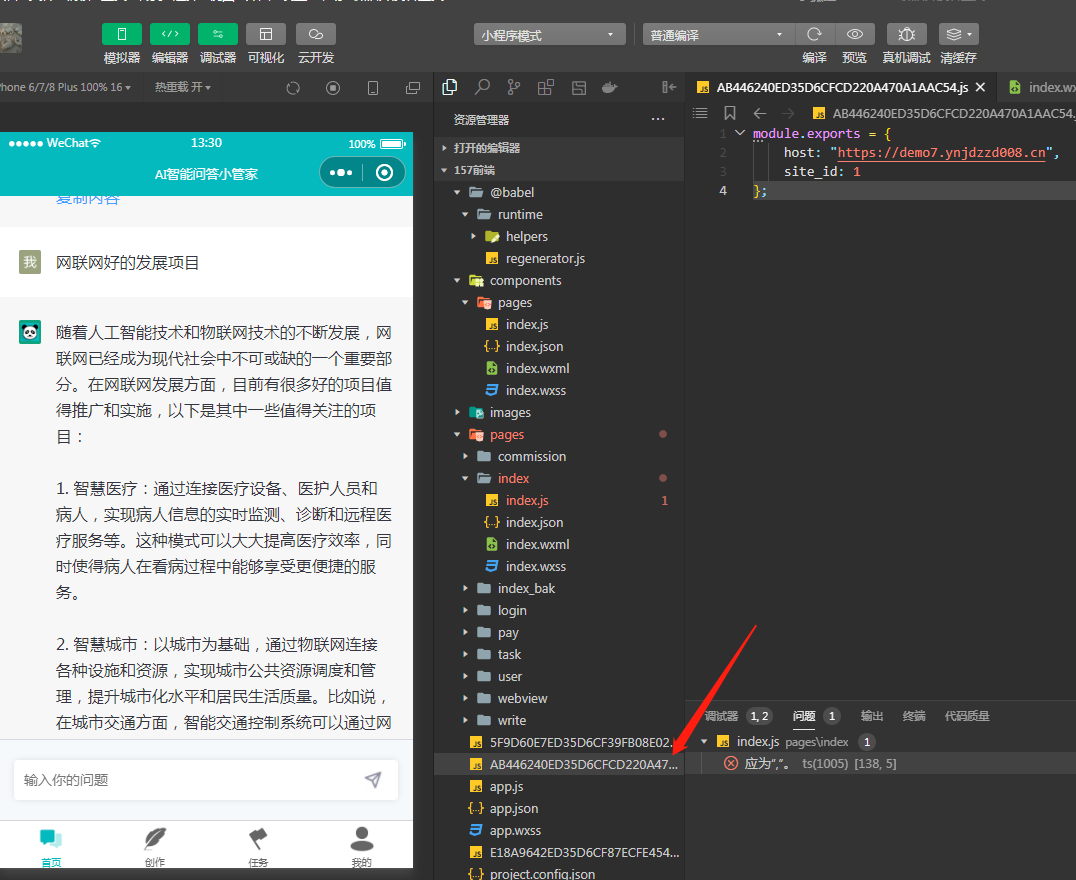The image size is (1076, 880).
Task: Expand the login folder
Action: pyautogui.click(x=559, y=610)
